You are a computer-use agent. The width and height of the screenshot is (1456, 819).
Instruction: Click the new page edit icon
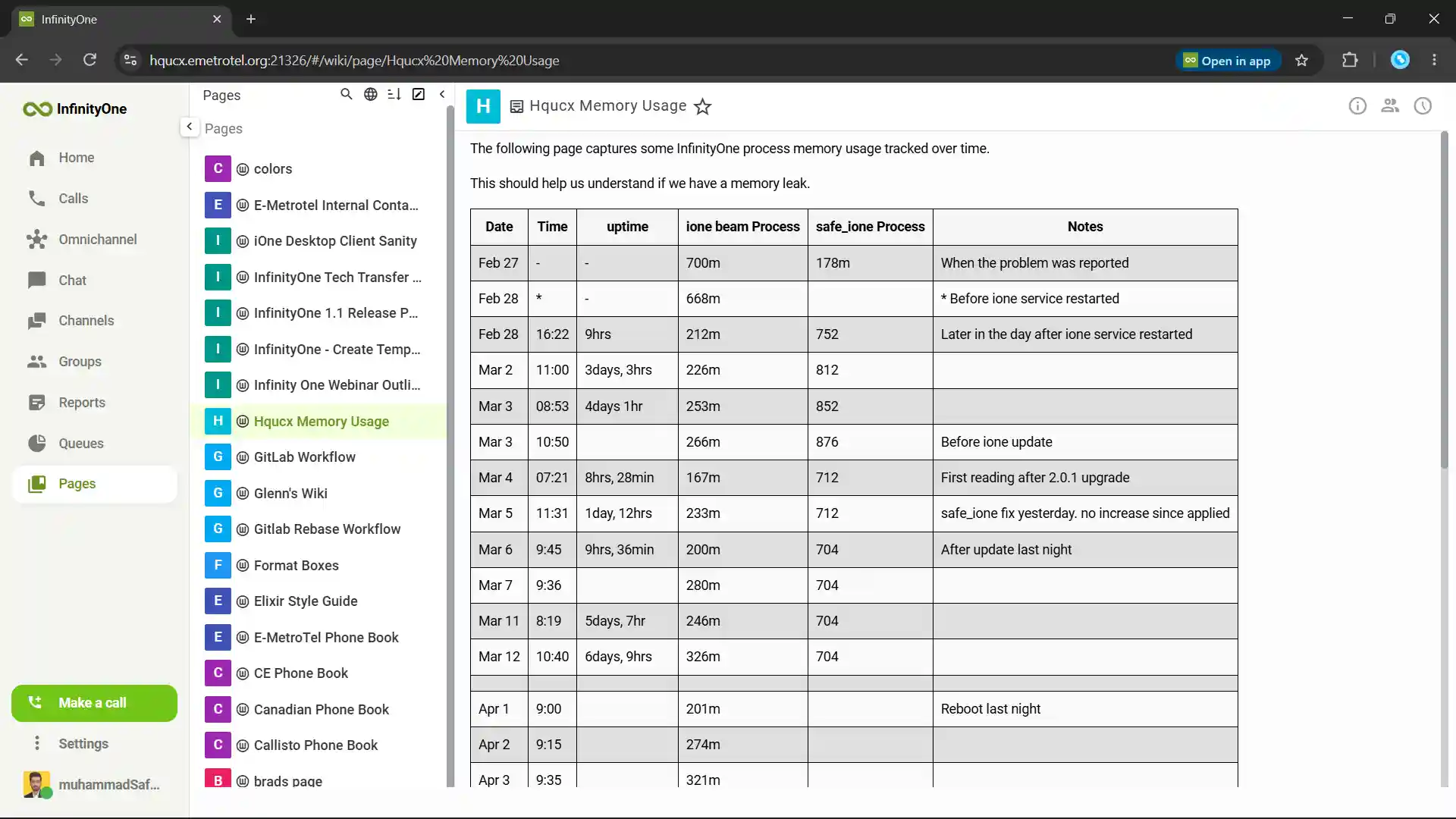pos(419,95)
